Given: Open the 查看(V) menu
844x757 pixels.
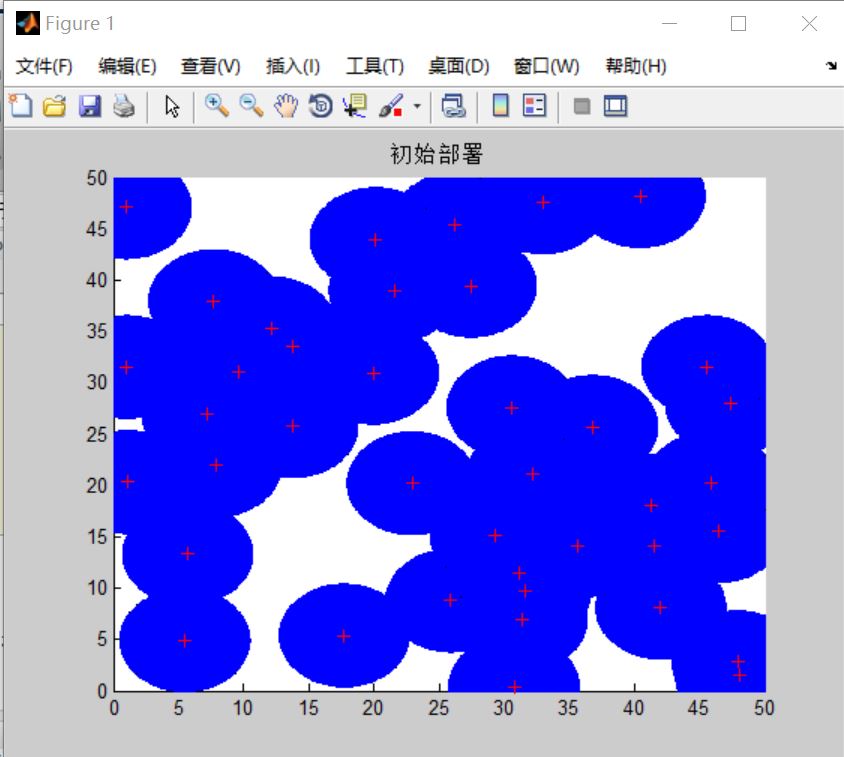Looking at the screenshot, I should [210, 66].
